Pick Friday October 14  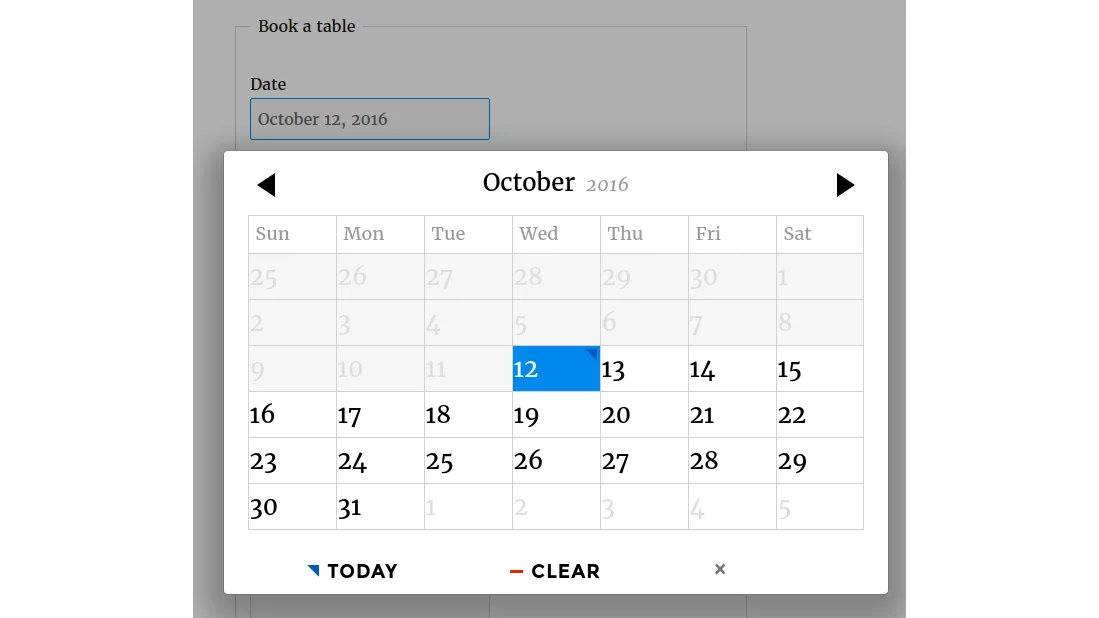coord(732,369)
